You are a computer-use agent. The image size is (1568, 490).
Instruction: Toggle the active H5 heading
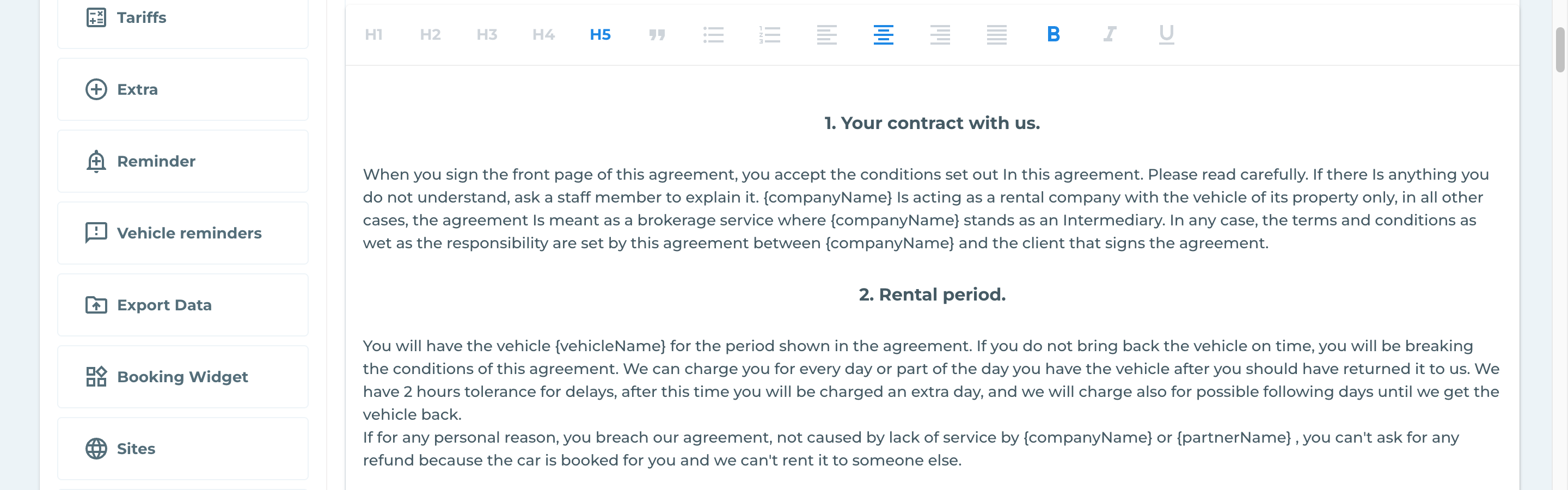coord(600,35)
